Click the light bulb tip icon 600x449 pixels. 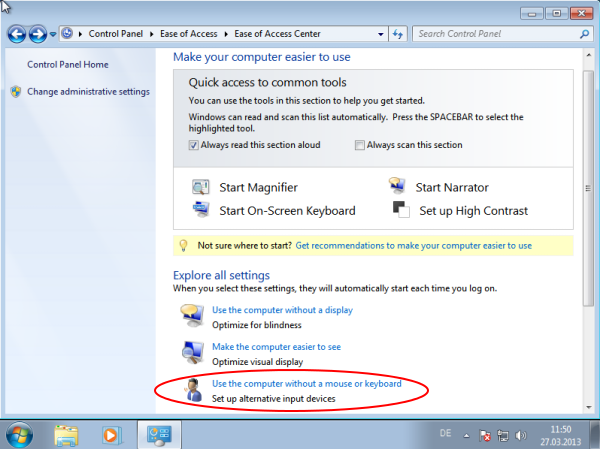[183, 245]
